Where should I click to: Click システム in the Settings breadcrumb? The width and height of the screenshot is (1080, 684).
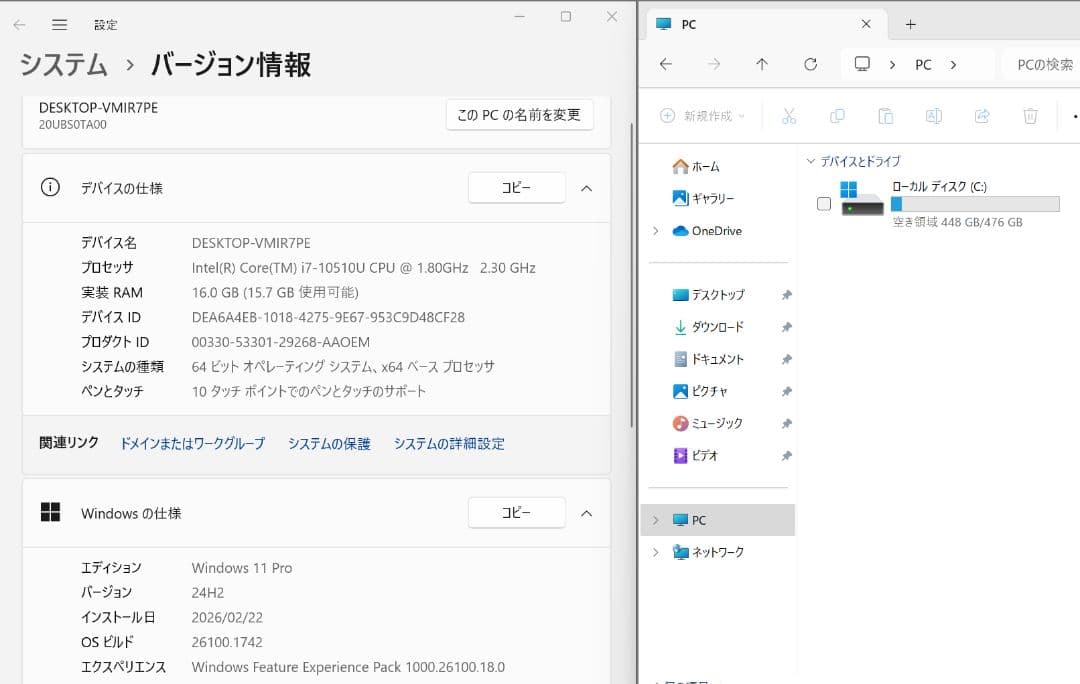point(63,65)
